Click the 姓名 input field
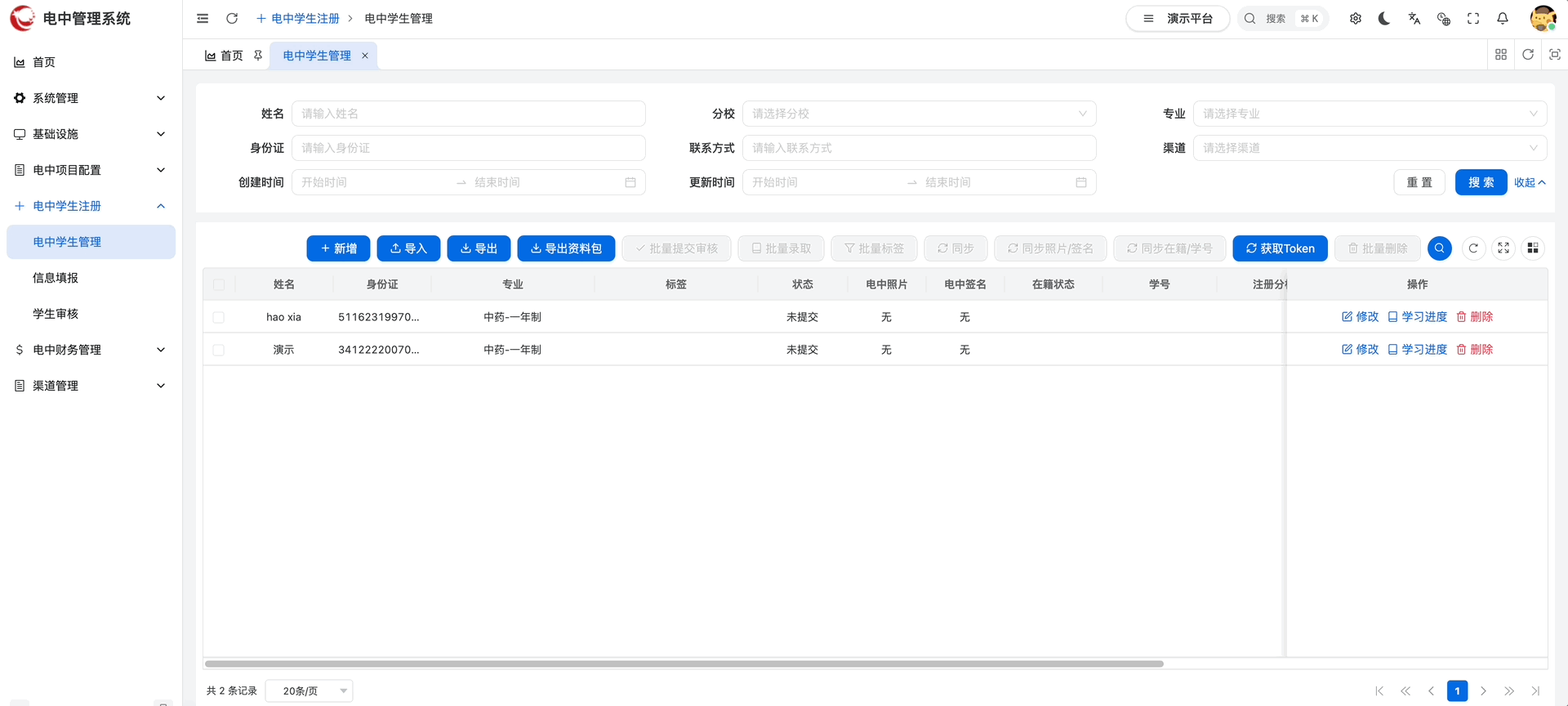This screenshot has height=706, width=1568. [x=468, y=114]
